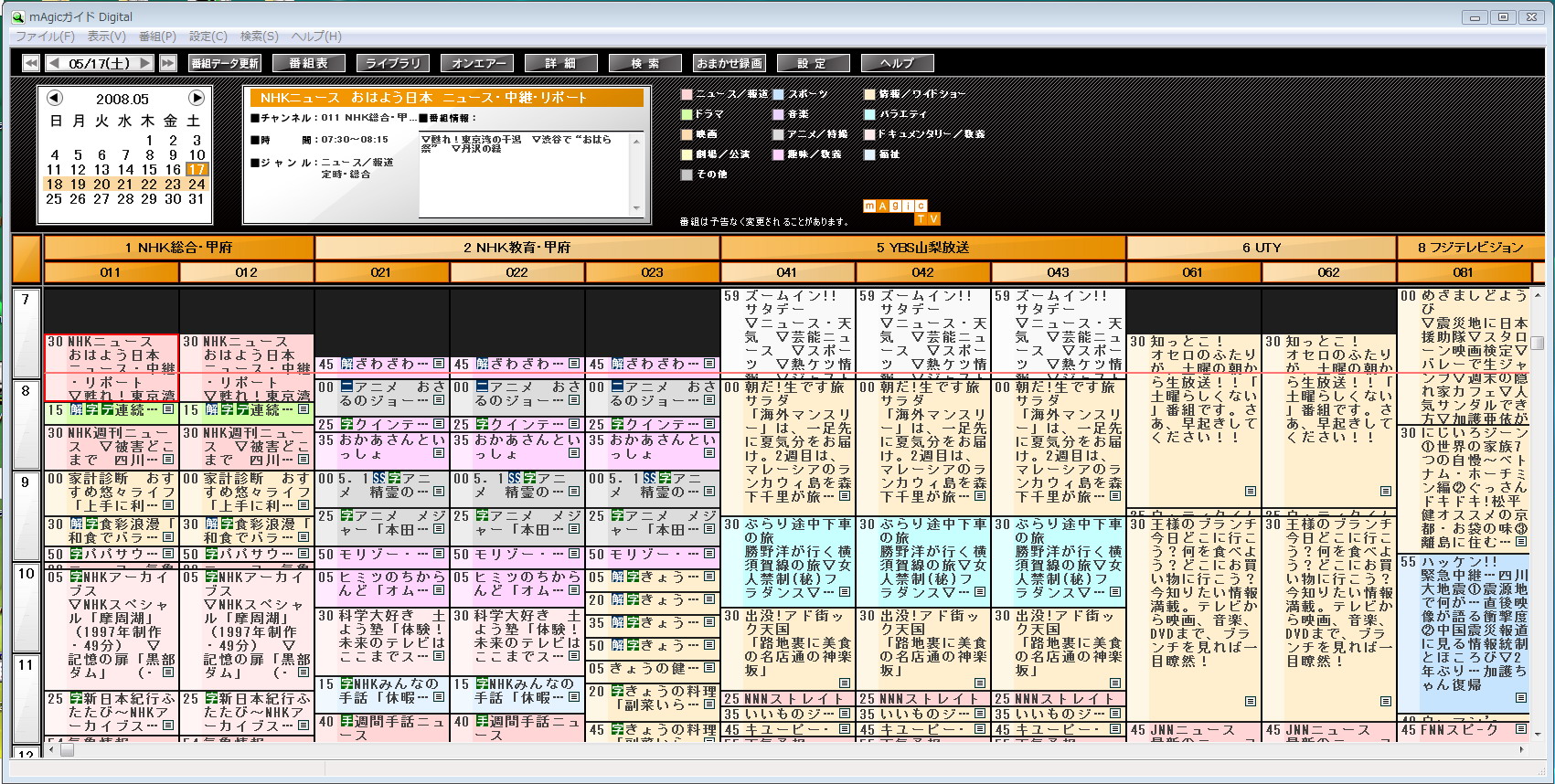
Task: Open 検索(S) menu
Action: (x=259, y=36)
